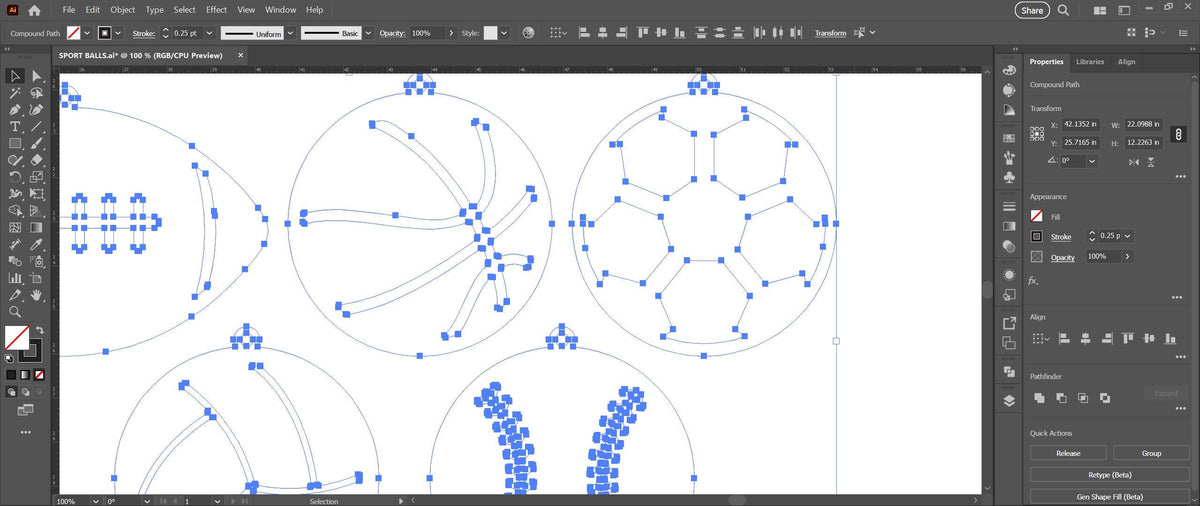The image size is (1200, 506).
Task: Open the File menu
Action: click(x=69, y=10)
